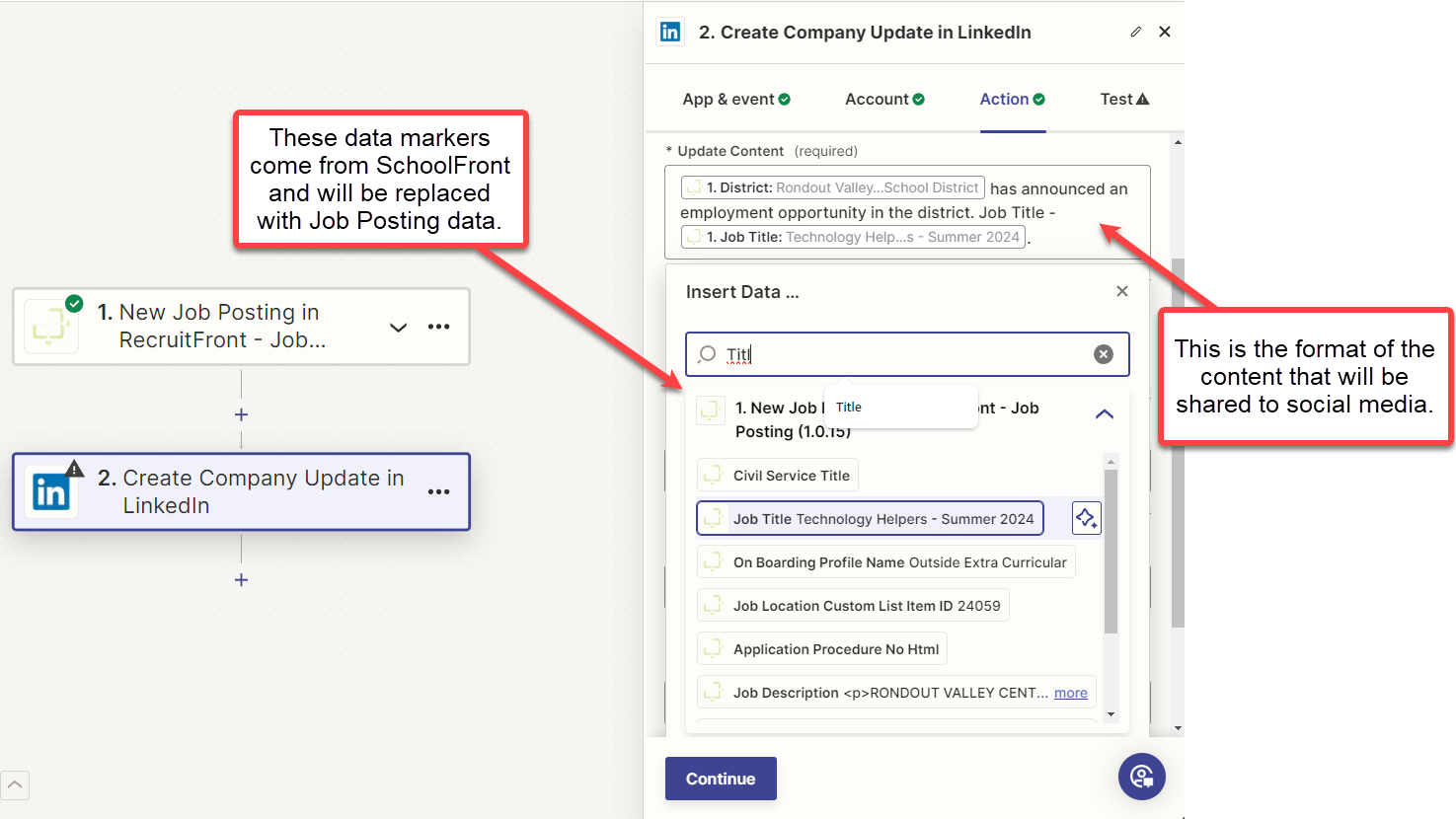Close the LinkedIn step editor panel
The width and height of the screenshot is (1456, 819).
tap(1165, 32)
